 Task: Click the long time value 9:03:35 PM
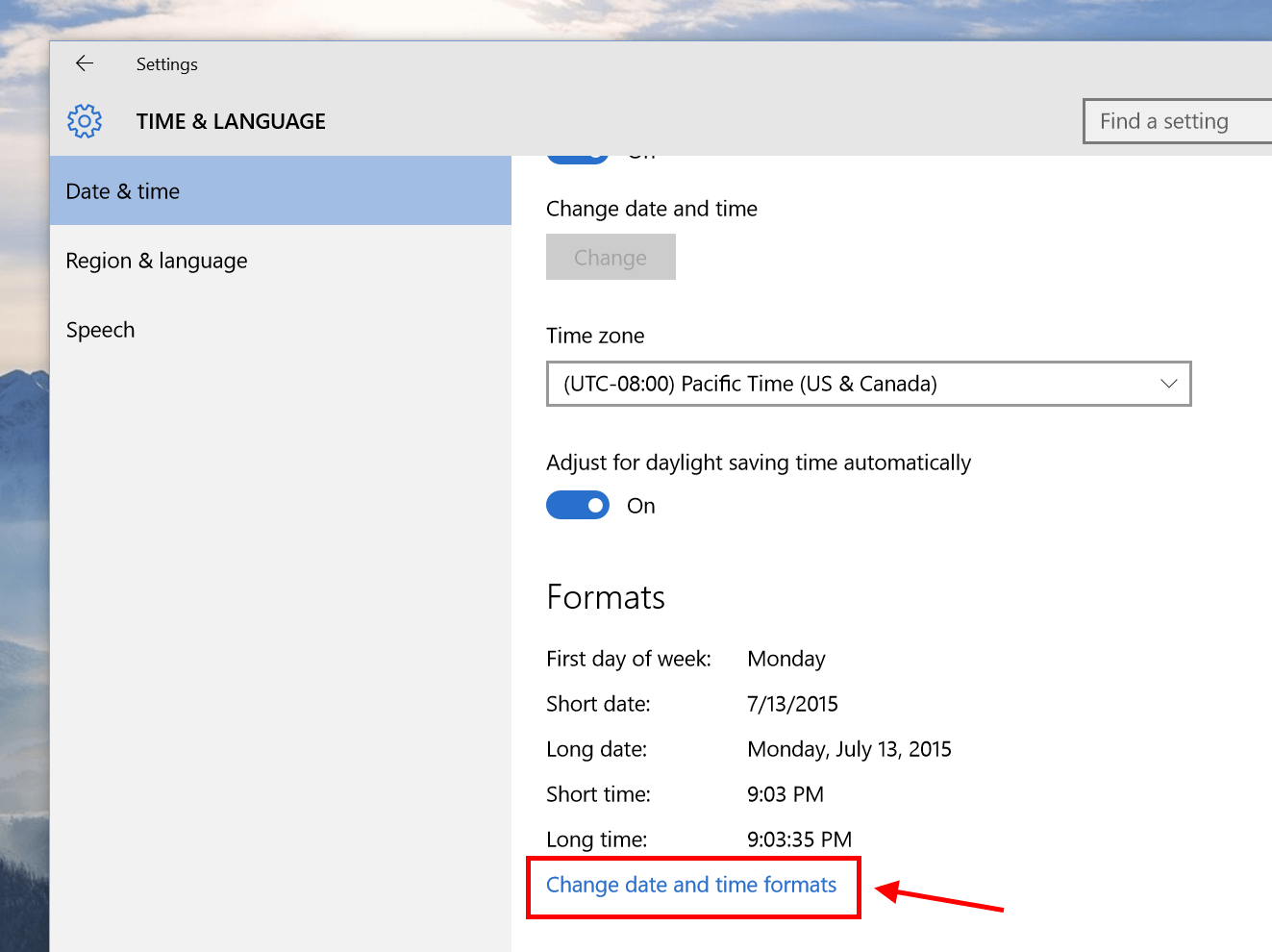click(799, 839)
